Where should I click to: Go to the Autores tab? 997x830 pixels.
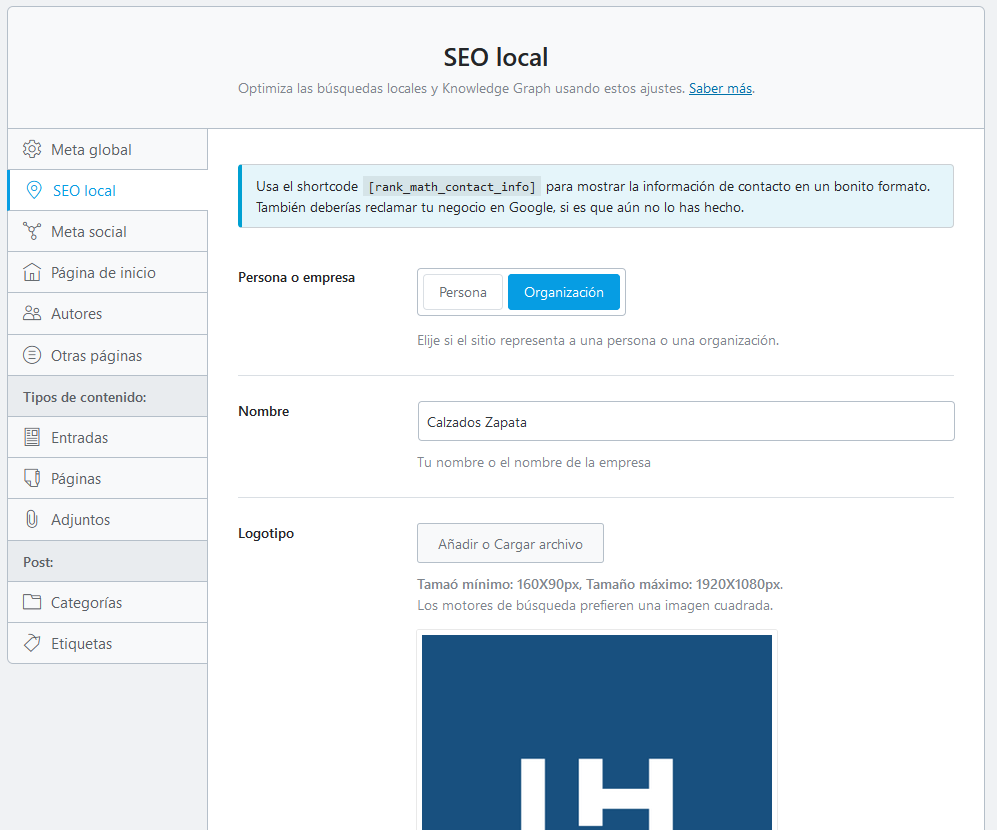[x=107, y=314]
